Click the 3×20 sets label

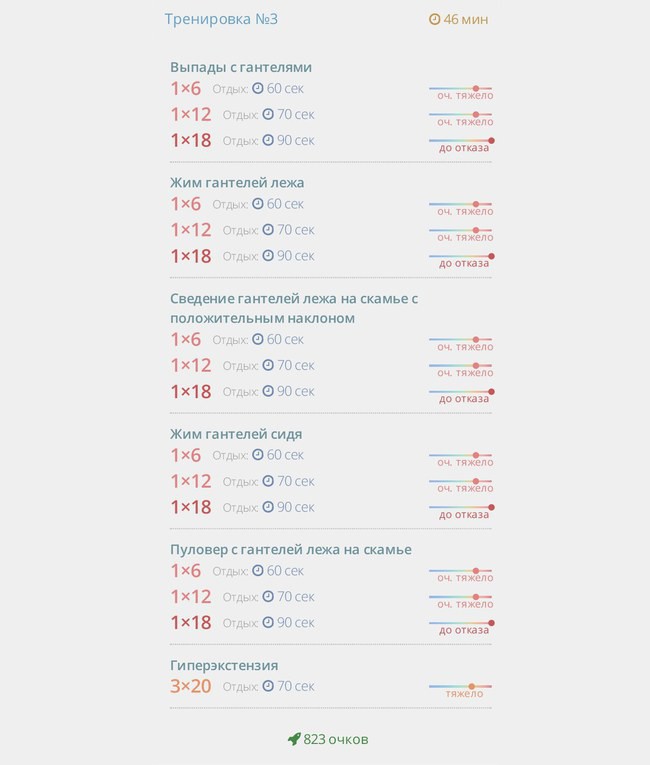coord(190,686)
